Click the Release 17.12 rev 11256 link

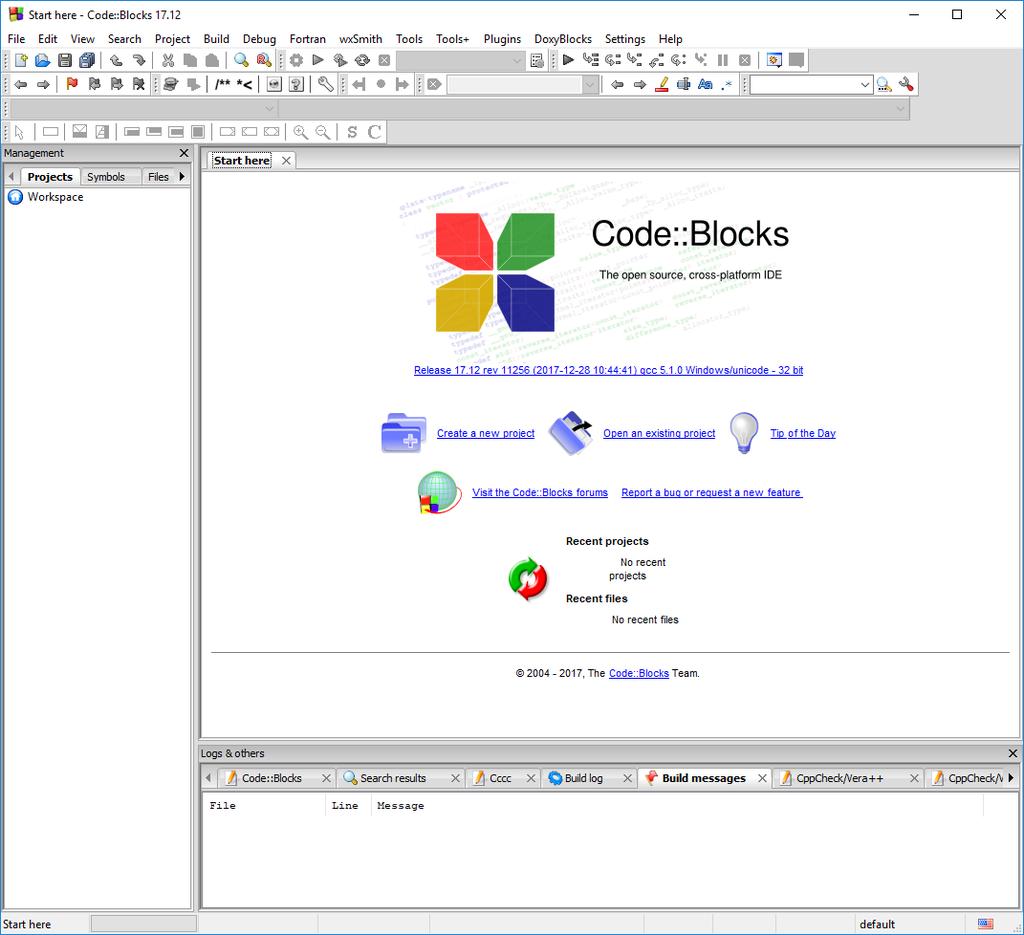tap(608, 370)
